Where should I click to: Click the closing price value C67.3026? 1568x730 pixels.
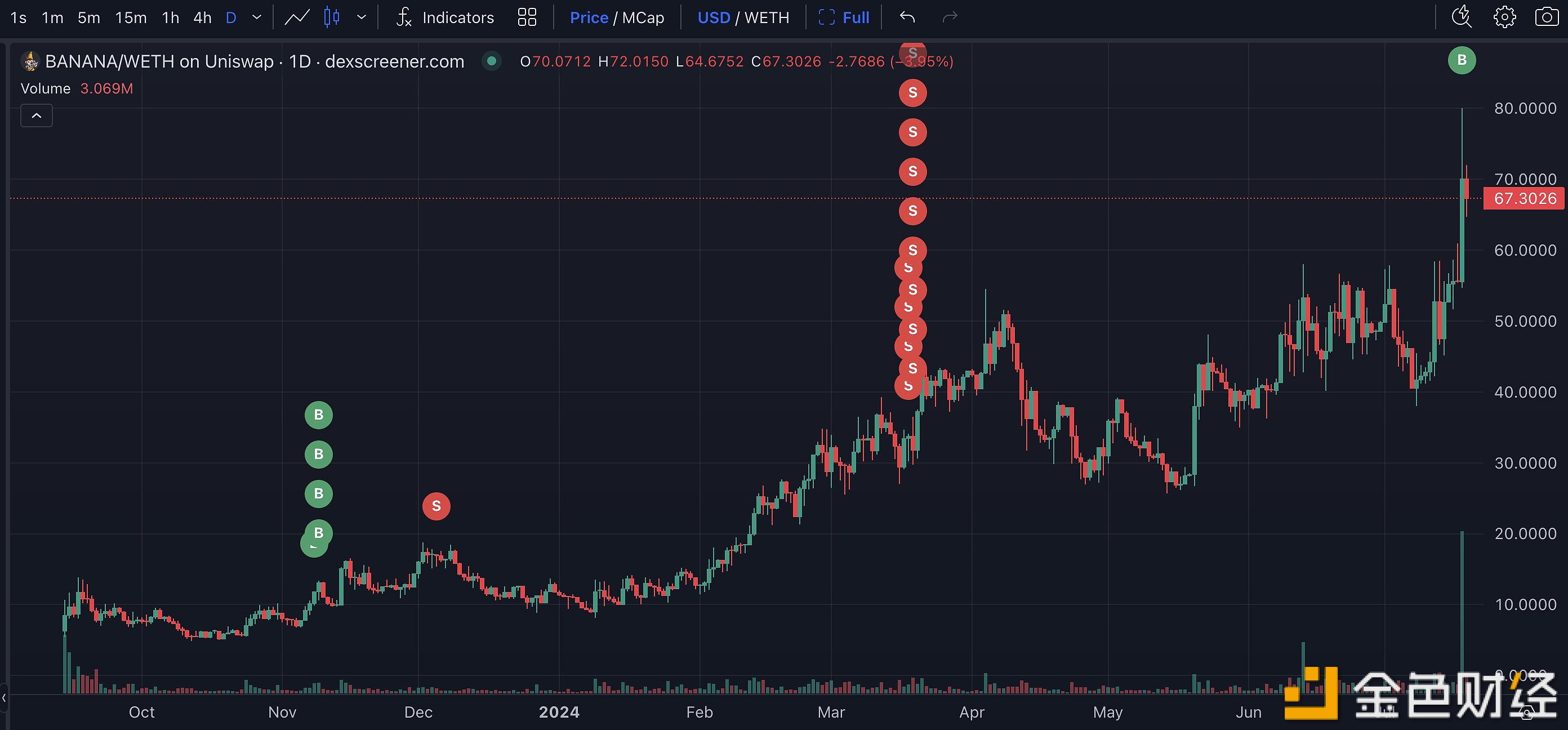pos(786,61)
